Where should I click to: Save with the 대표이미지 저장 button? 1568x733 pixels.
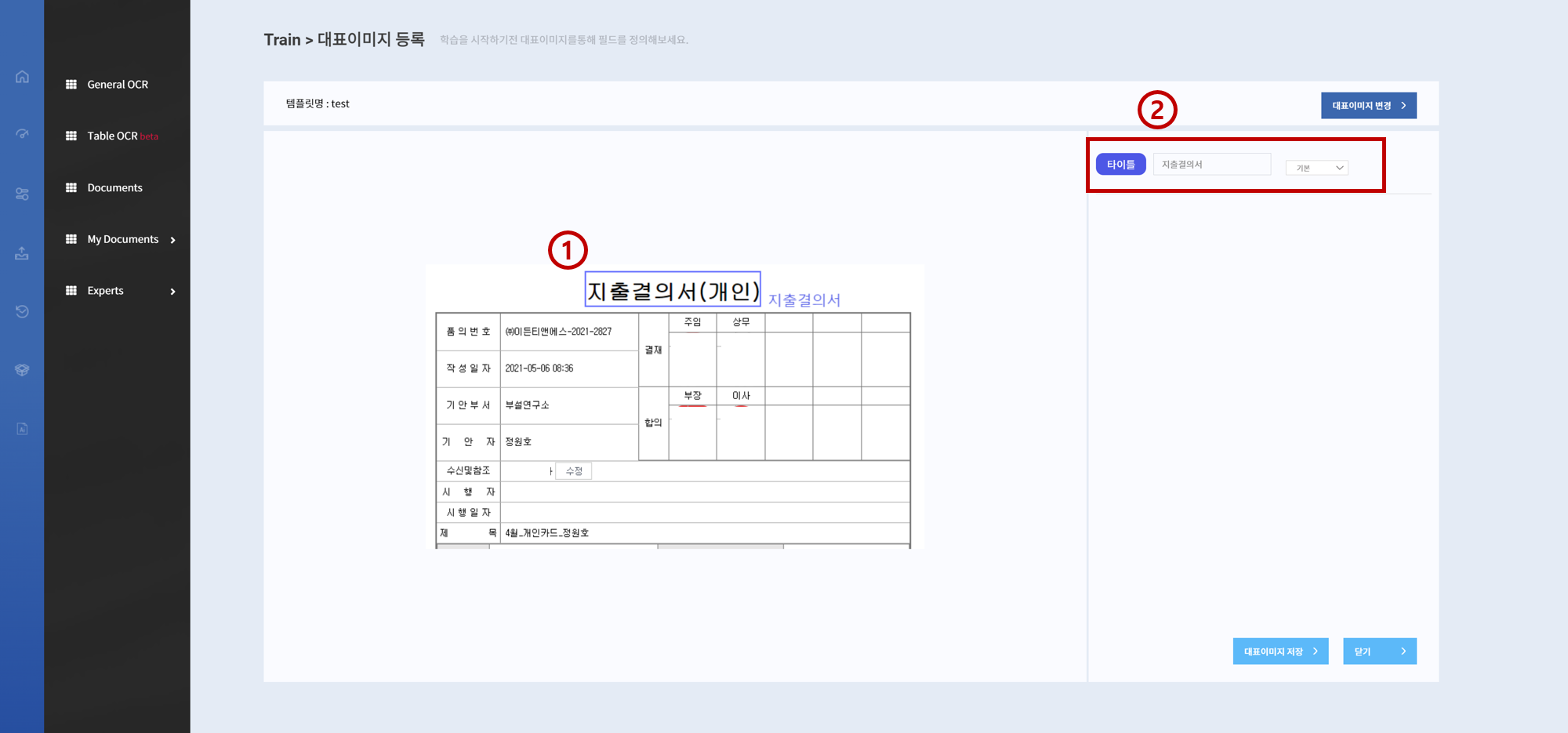click(x=1281, y=651)
